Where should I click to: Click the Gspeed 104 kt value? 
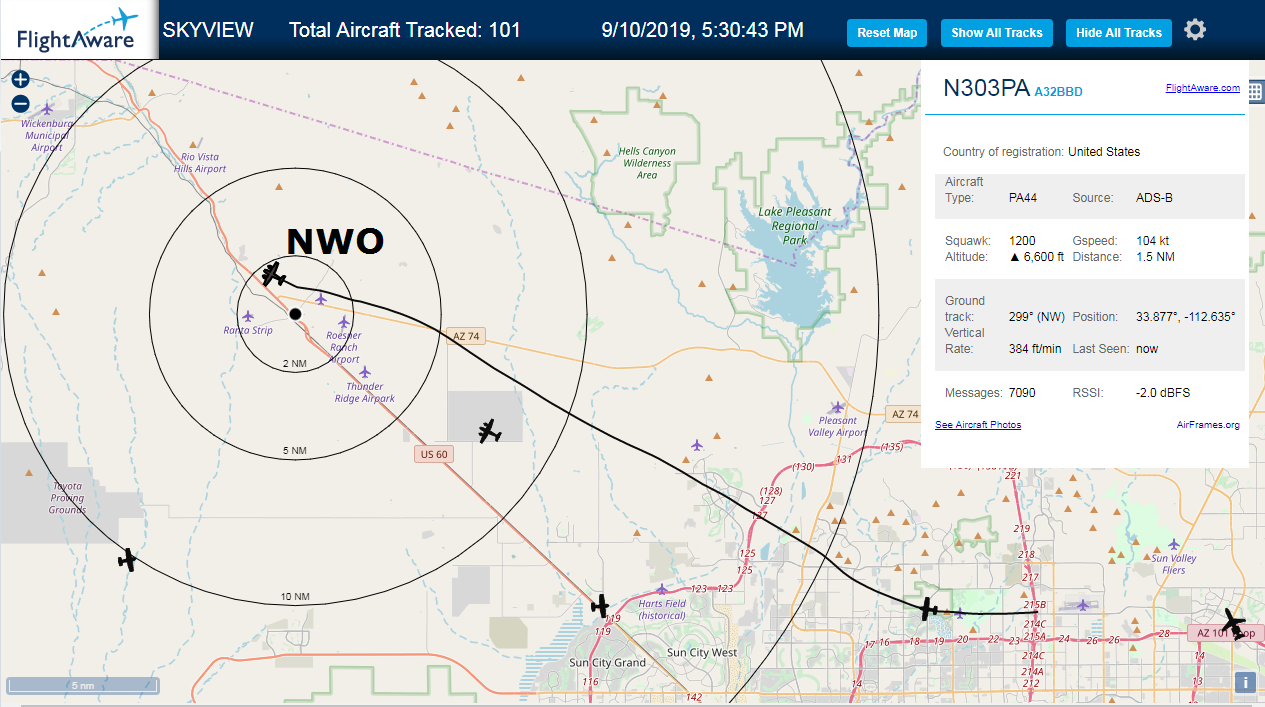point(1153,241)
